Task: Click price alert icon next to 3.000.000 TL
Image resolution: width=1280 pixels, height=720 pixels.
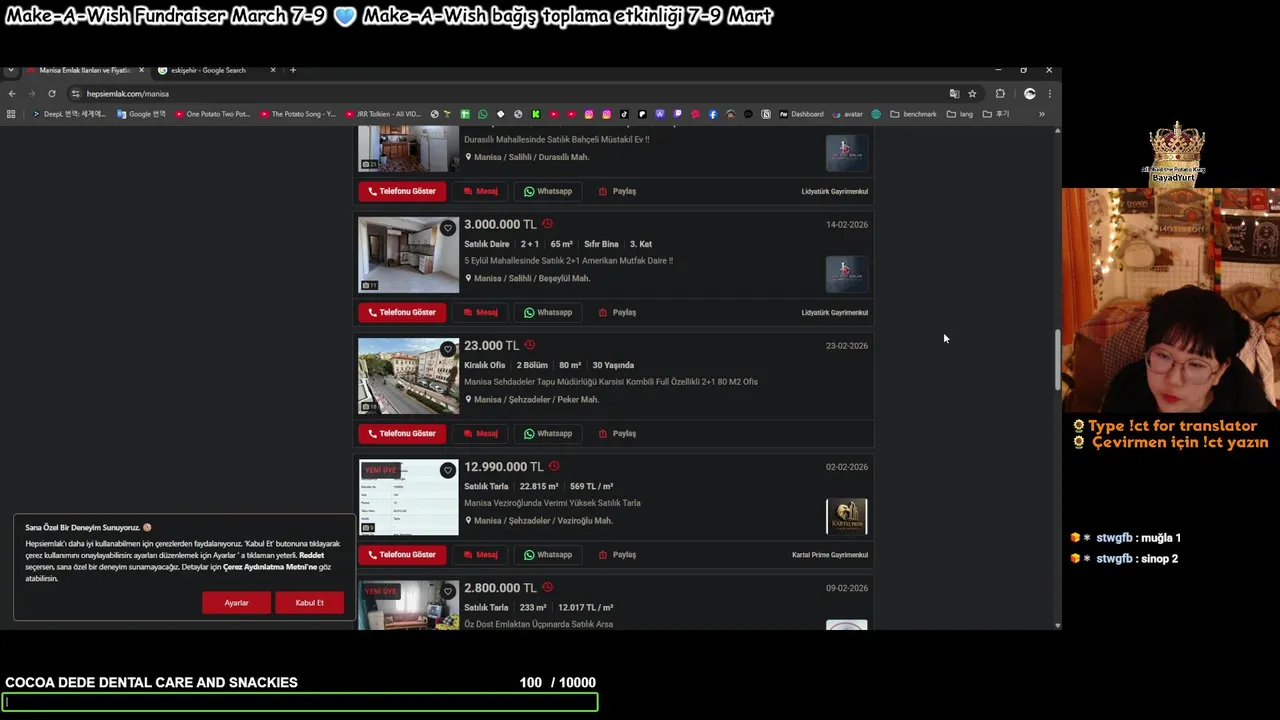Action: [x=547, y=224]
